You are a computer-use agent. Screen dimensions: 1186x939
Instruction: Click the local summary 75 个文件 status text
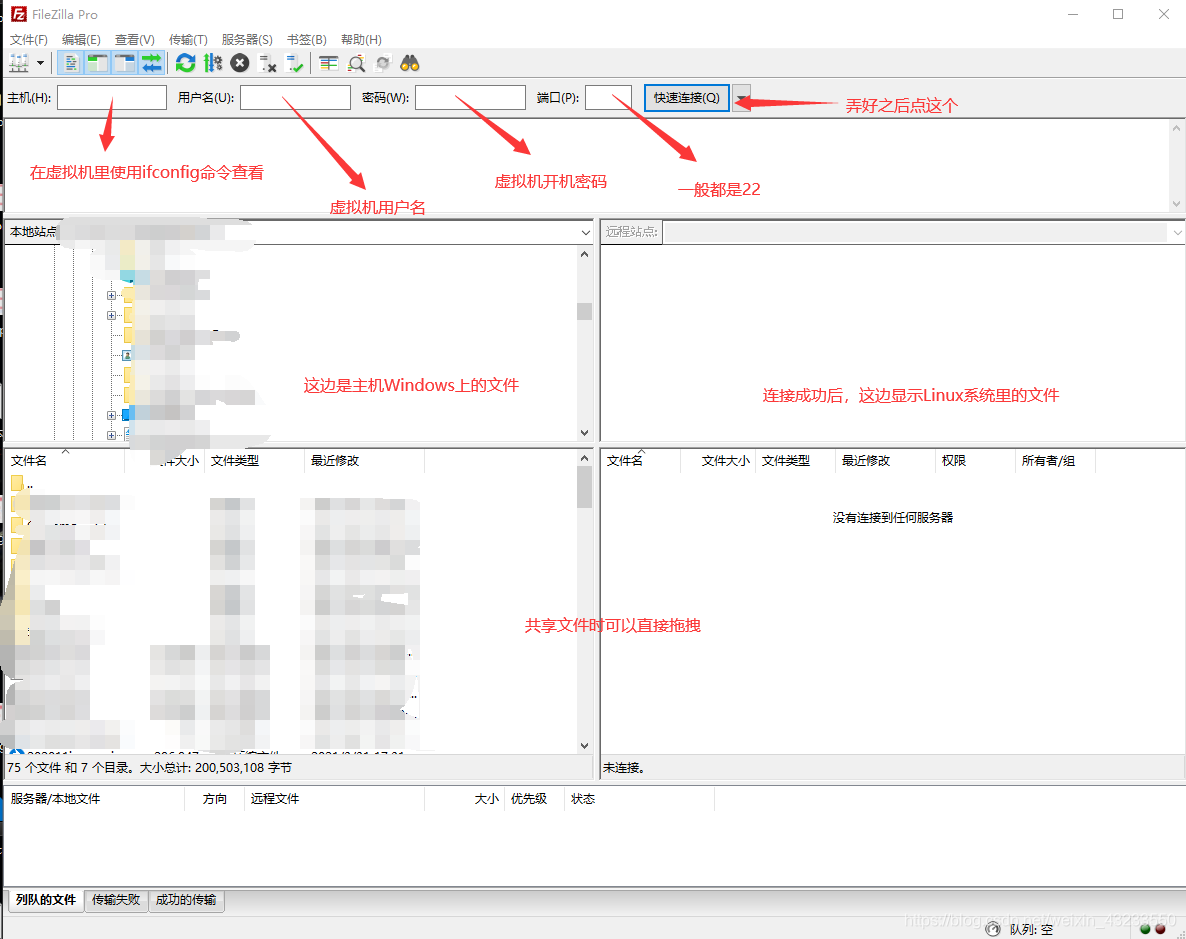point(150,767)
